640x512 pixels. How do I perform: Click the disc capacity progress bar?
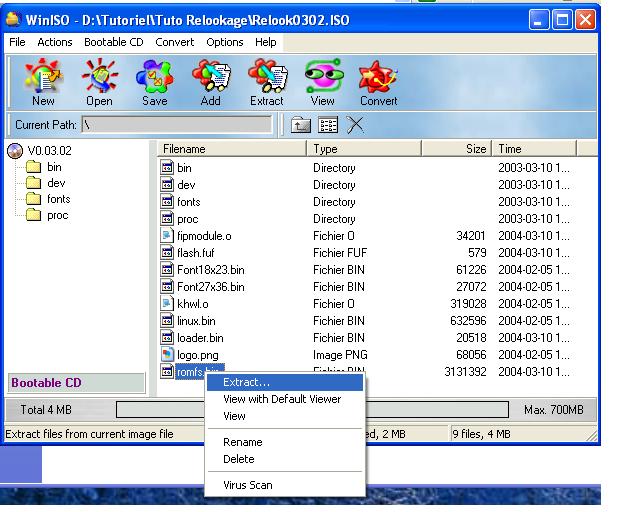click(x=312, y=410)
